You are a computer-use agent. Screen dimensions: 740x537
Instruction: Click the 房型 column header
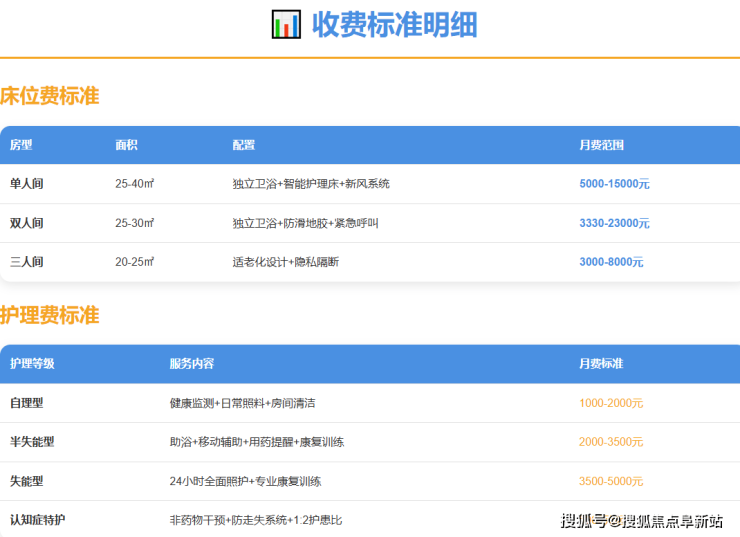tap(21, 145)
